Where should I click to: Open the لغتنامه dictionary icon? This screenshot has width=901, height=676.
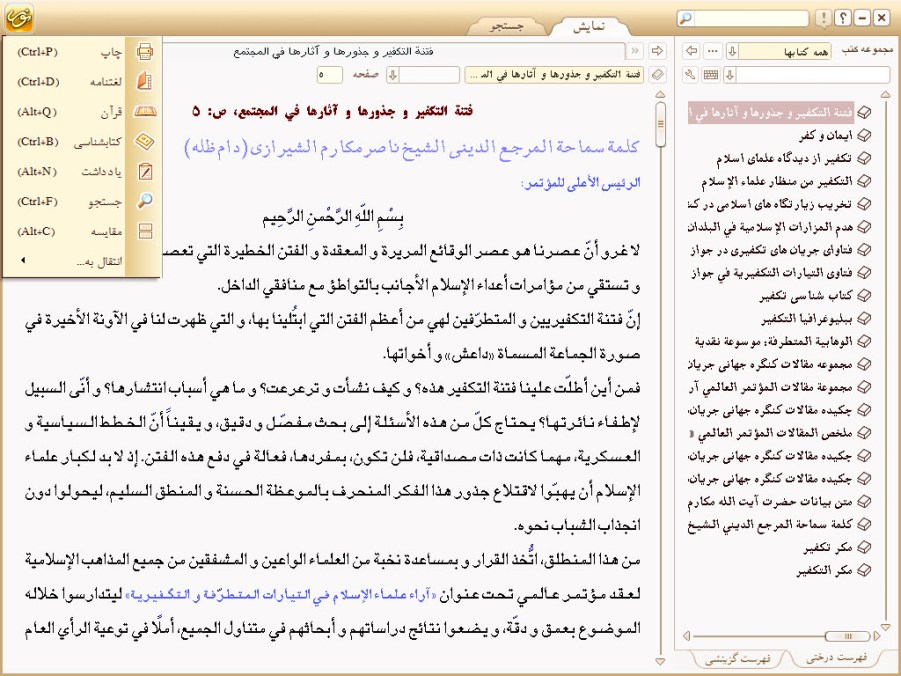(145, 82)
